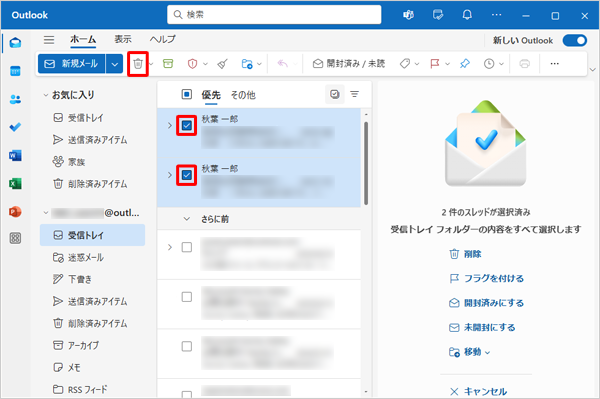Screen dimensions: 600x399
Task: Click the message list scrollbar thumb
Action: [366, 163]
